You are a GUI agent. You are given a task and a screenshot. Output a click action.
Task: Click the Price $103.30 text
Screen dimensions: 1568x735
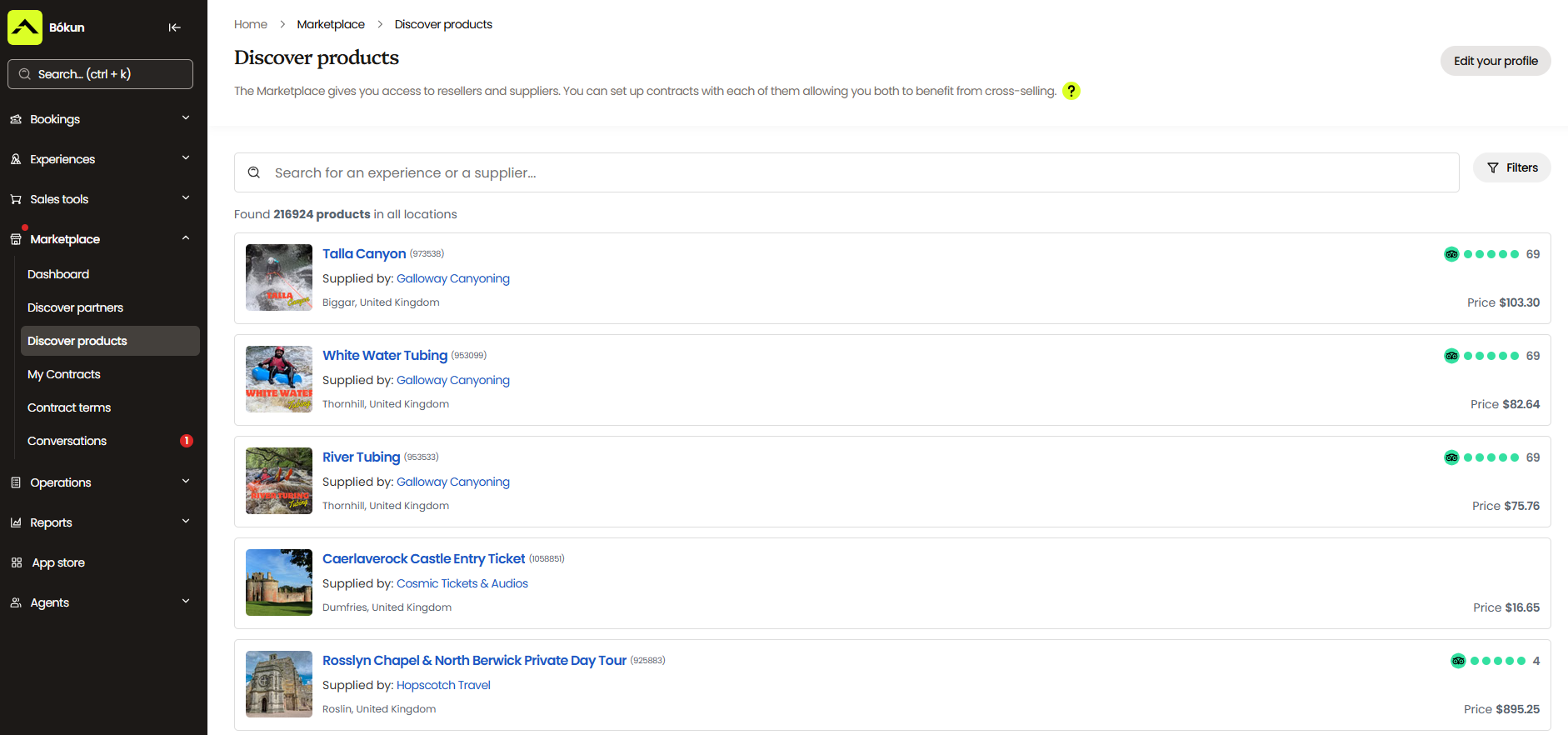click(1503, 302)
